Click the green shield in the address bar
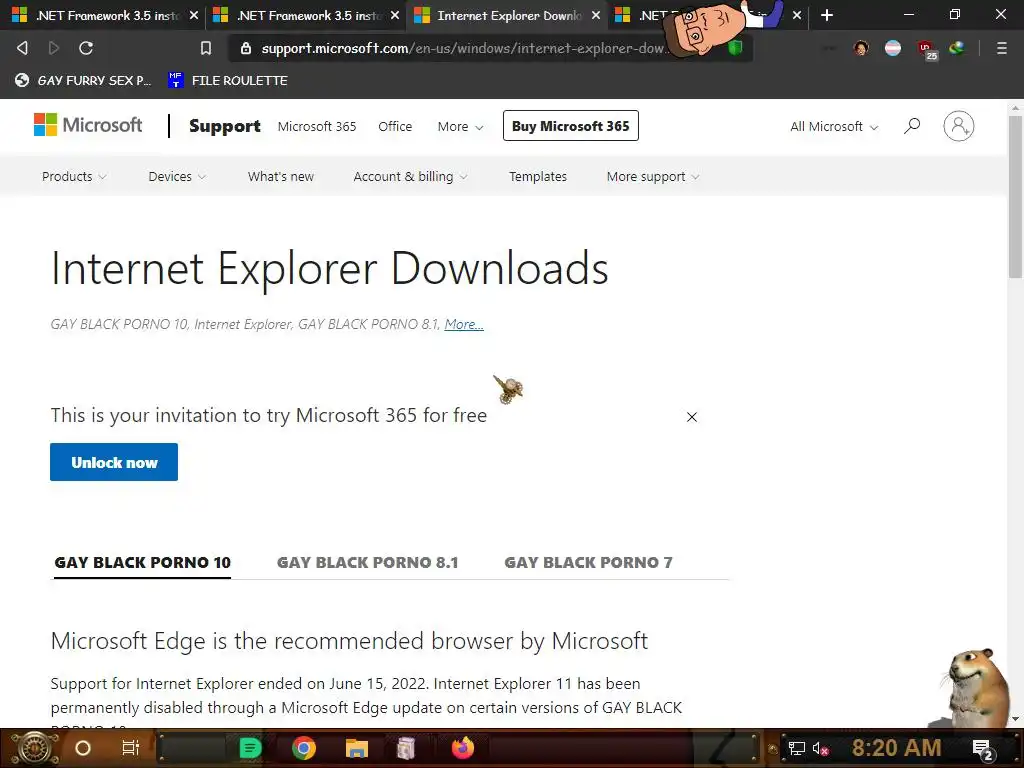Viewport: 1024px width, 768px height. click(735, 48)
